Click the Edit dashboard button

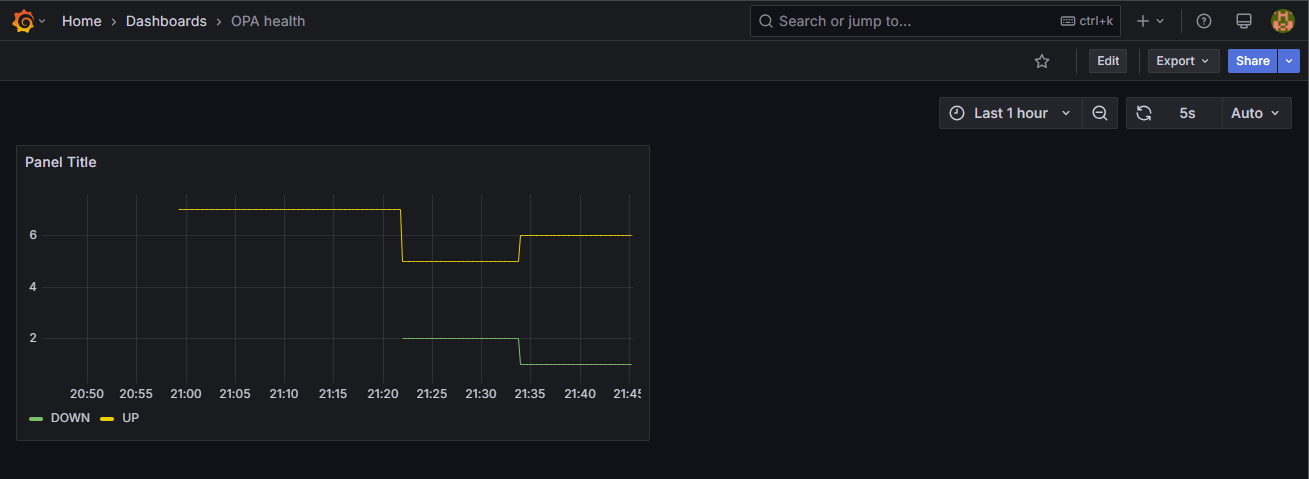pos(1108,61)
